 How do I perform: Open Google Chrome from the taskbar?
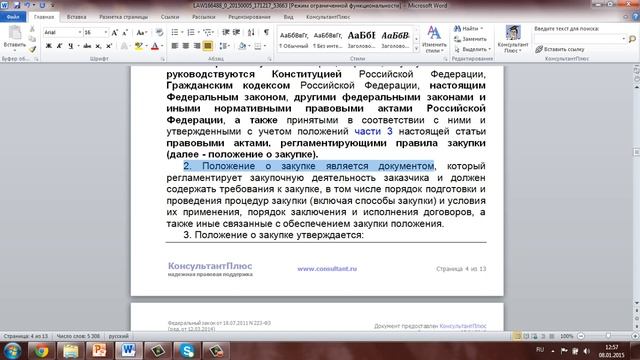(41, 350)
